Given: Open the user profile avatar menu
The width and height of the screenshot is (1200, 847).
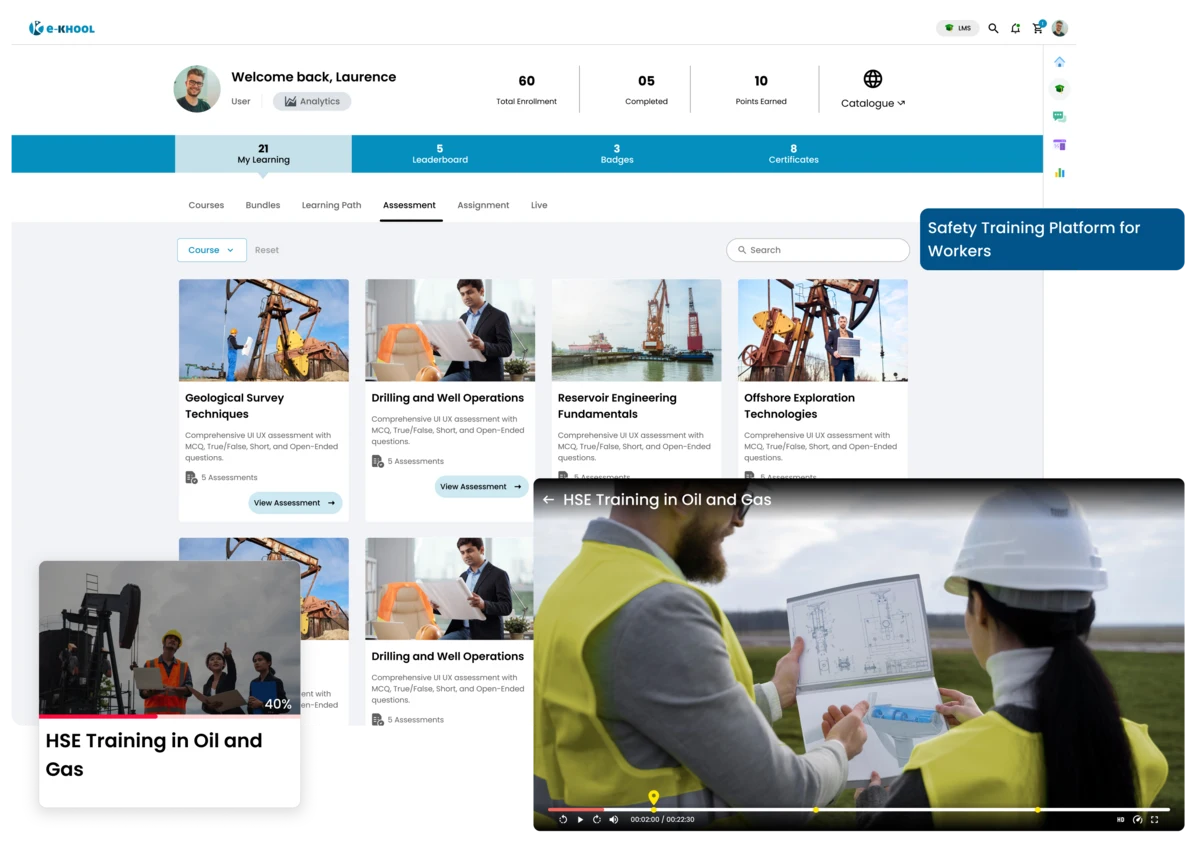Looking at the screenshot, I should (1059, 28).
